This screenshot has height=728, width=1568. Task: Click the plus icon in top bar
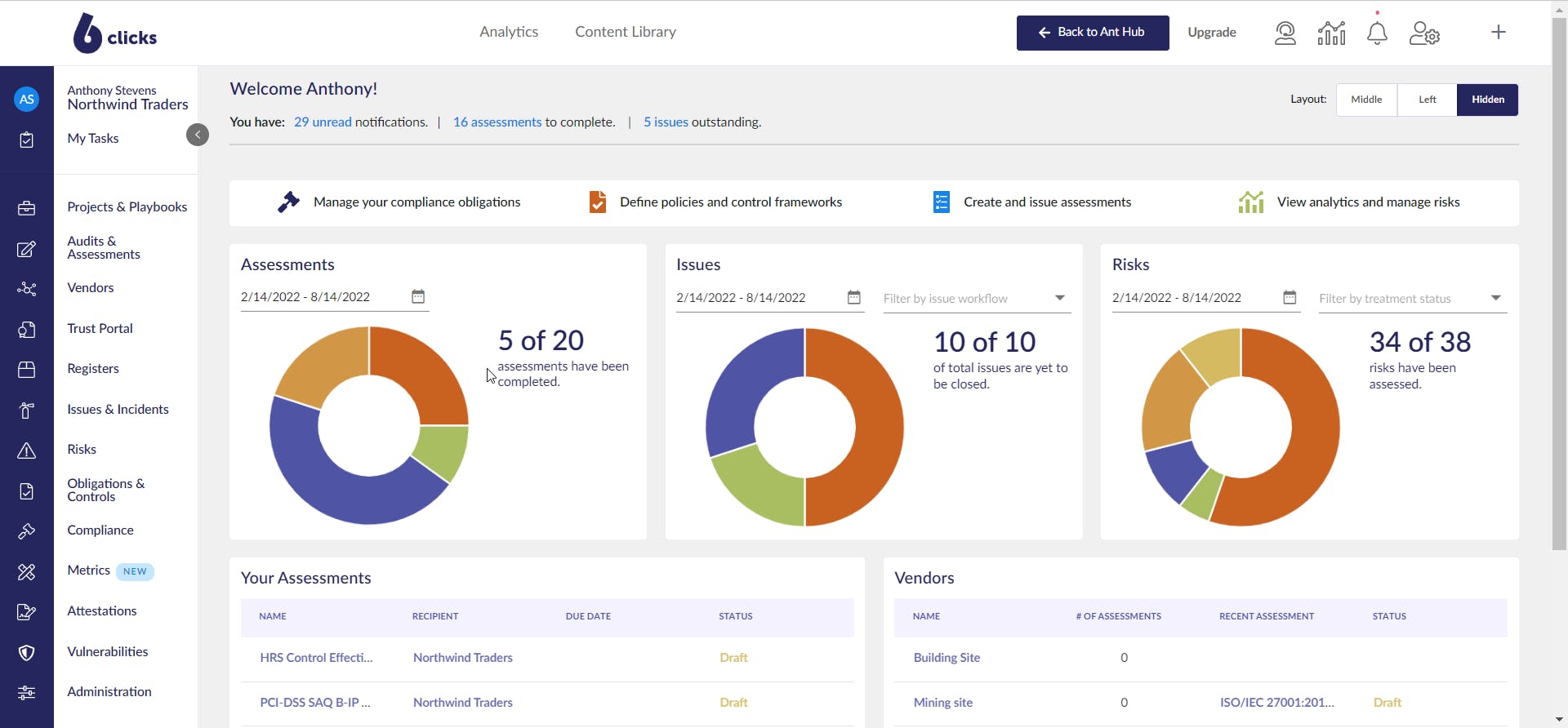[x=1498, y=33]
